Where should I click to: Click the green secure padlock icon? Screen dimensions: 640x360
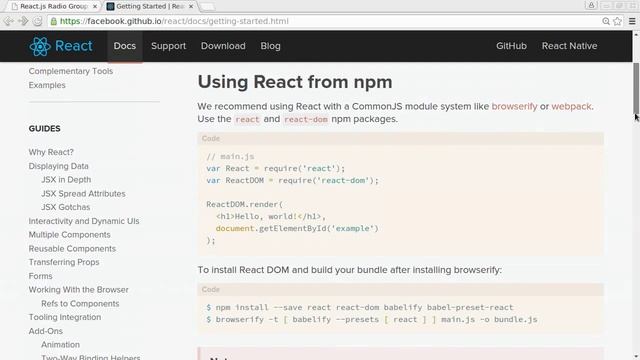[53, 21]
